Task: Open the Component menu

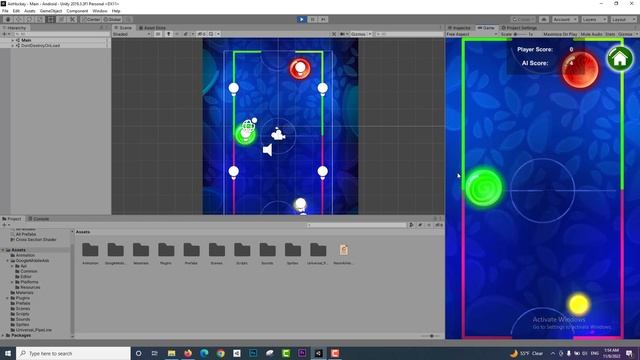Action: coord(77,11)
